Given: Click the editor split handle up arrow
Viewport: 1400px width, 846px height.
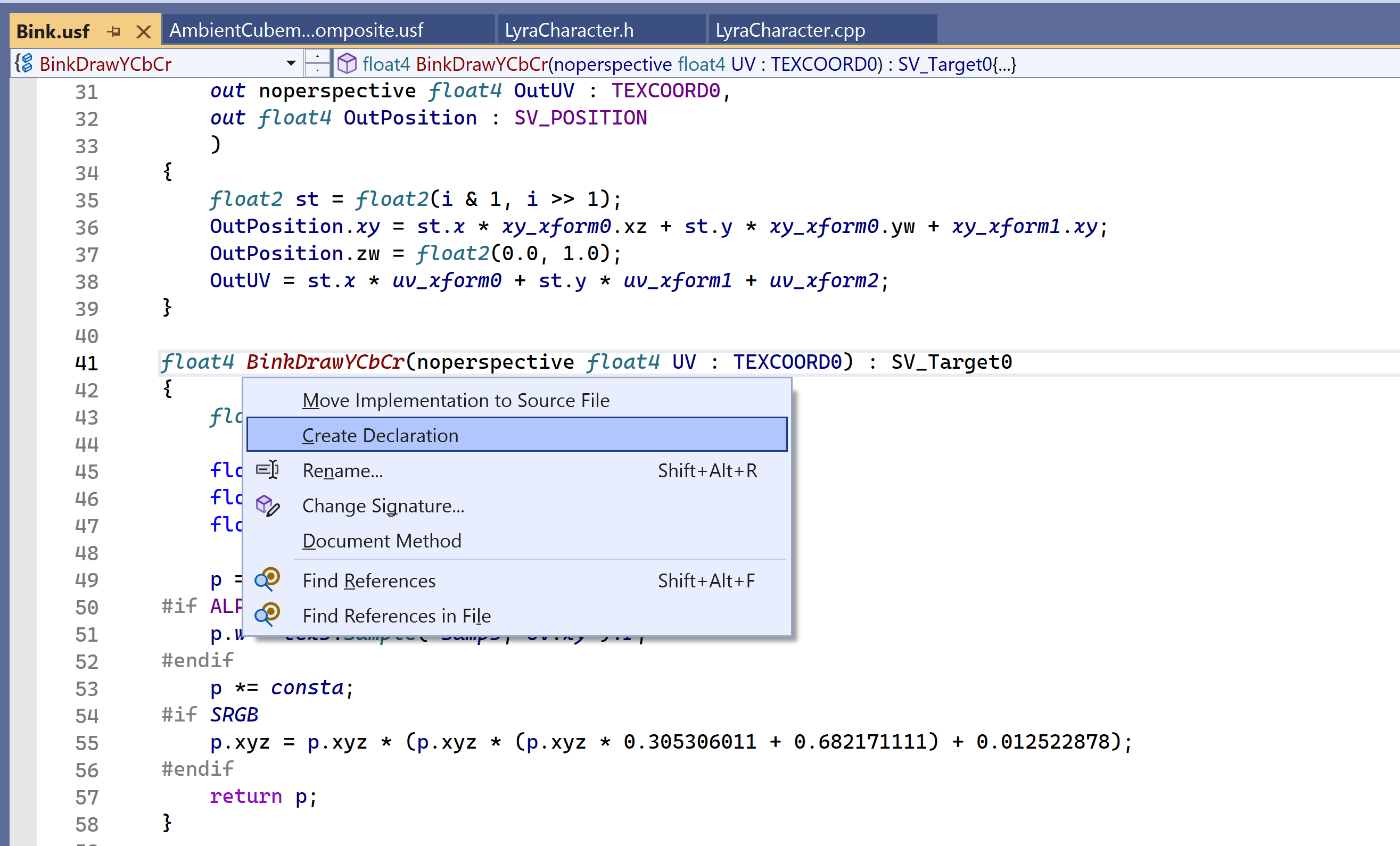Looking at the screenshot, I should coord(317,57).
